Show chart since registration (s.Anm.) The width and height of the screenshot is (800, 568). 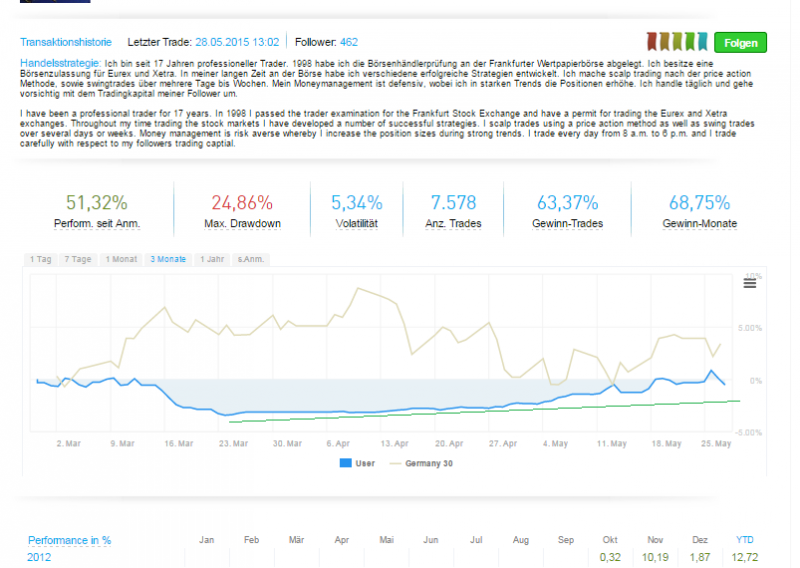pos(250,259)
